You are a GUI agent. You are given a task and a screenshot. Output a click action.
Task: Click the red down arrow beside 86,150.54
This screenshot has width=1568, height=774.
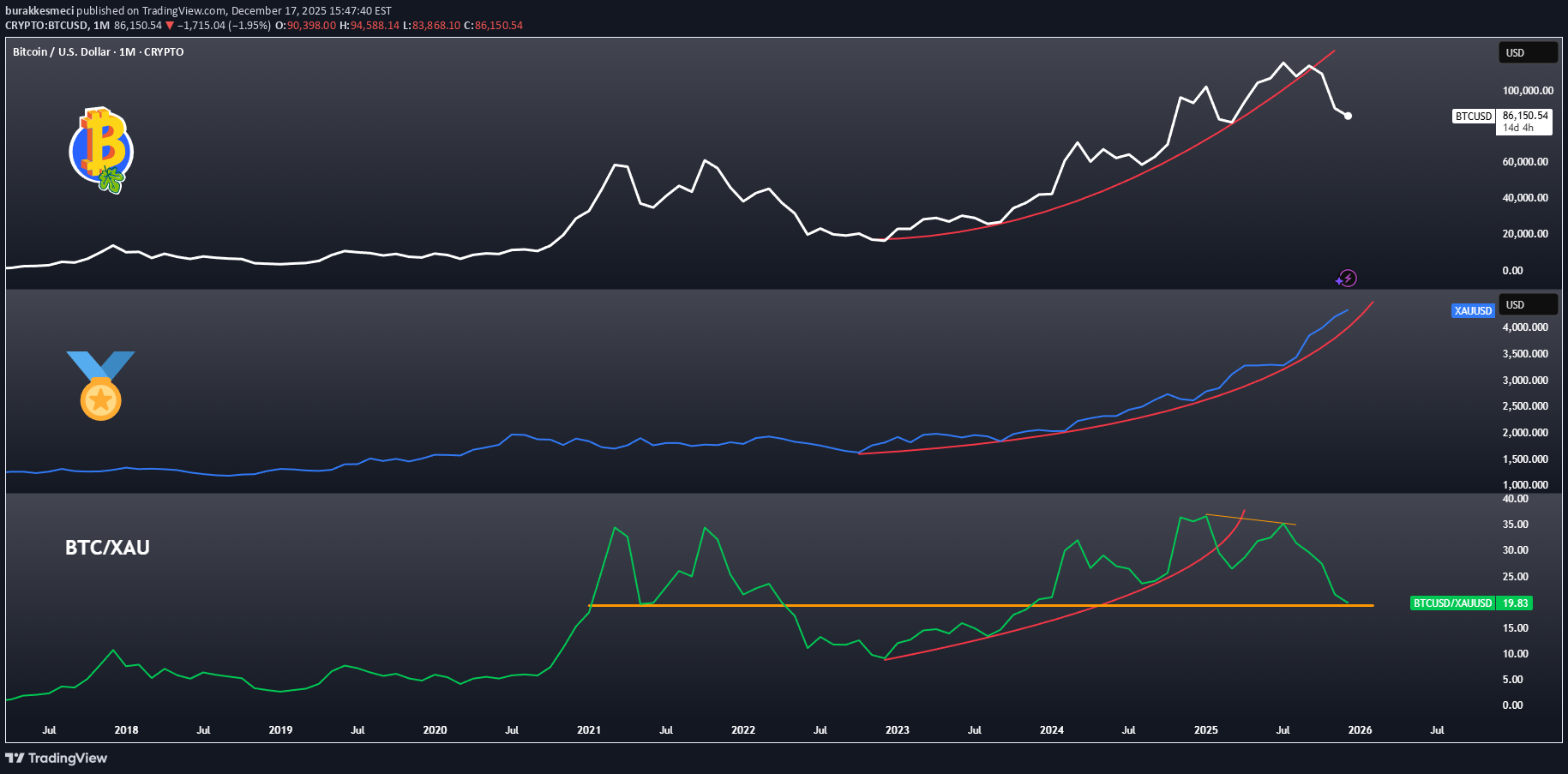(170, 26)
